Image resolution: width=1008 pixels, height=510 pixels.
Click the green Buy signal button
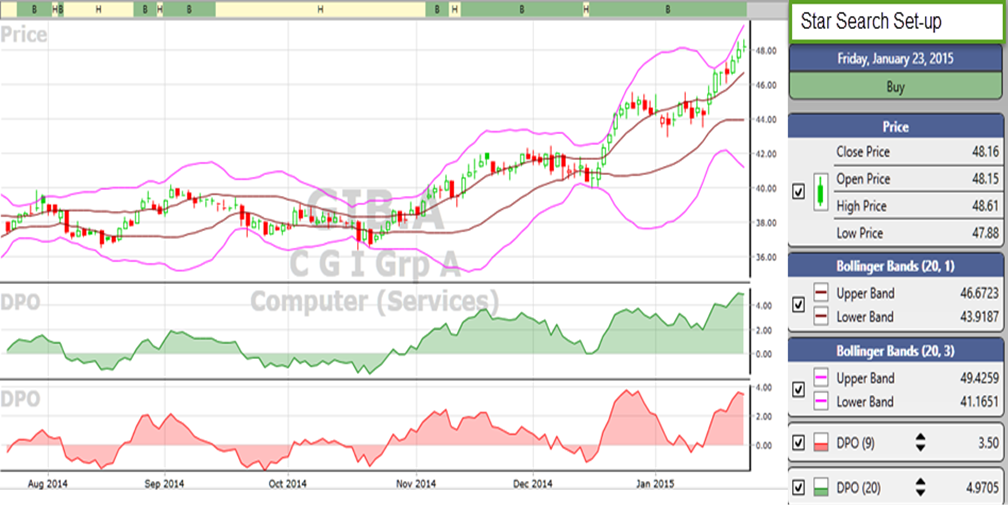point(896,87)
